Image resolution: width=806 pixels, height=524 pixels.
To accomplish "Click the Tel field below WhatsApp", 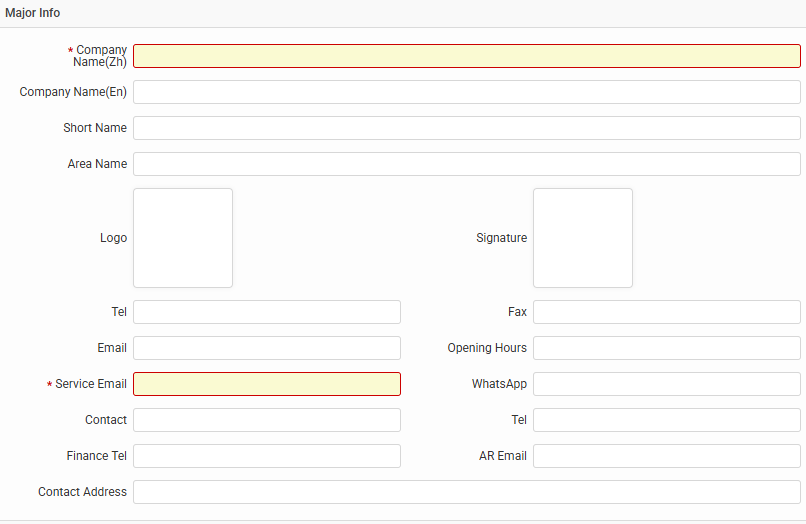I will tap(666, 420).
